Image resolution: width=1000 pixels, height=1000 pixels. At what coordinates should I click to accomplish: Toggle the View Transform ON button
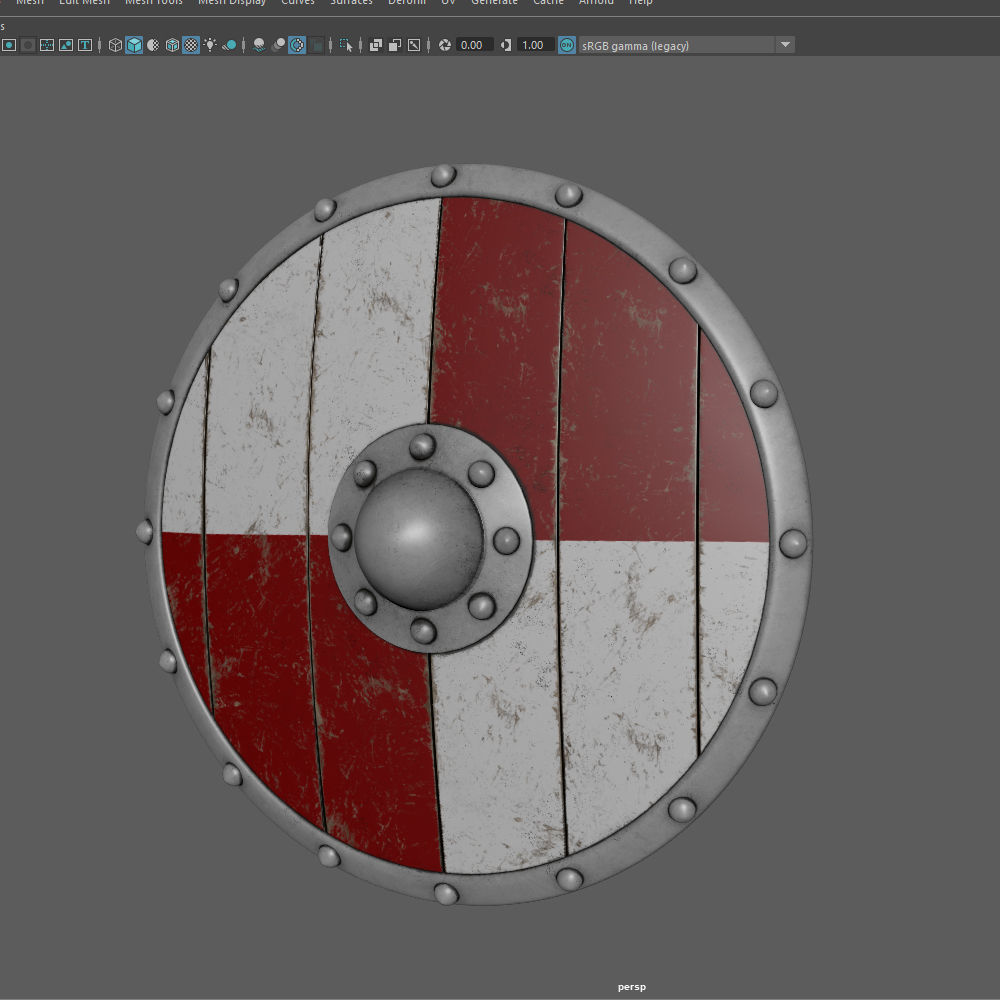(567, 45)
